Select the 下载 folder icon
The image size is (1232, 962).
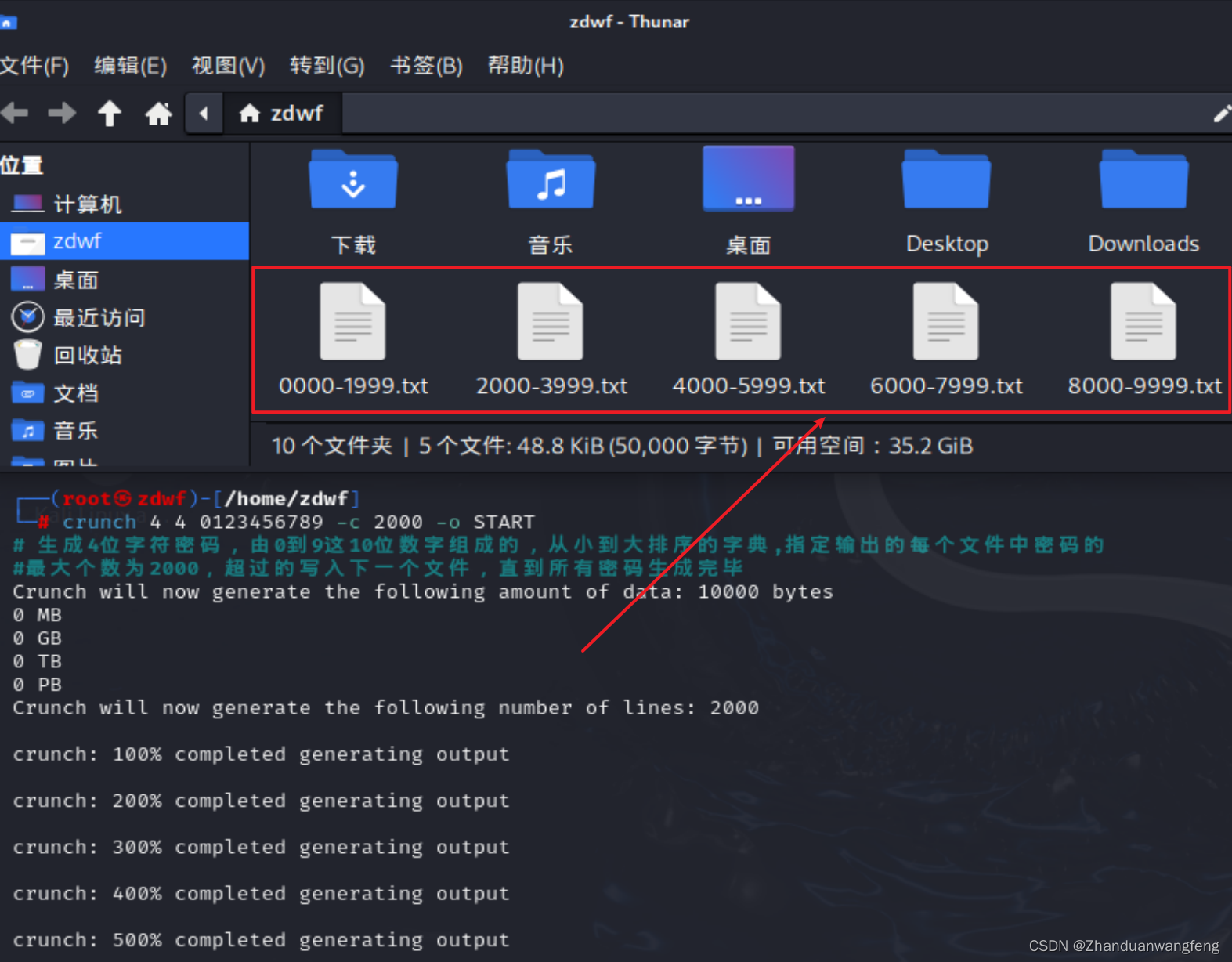coord(353,180)
